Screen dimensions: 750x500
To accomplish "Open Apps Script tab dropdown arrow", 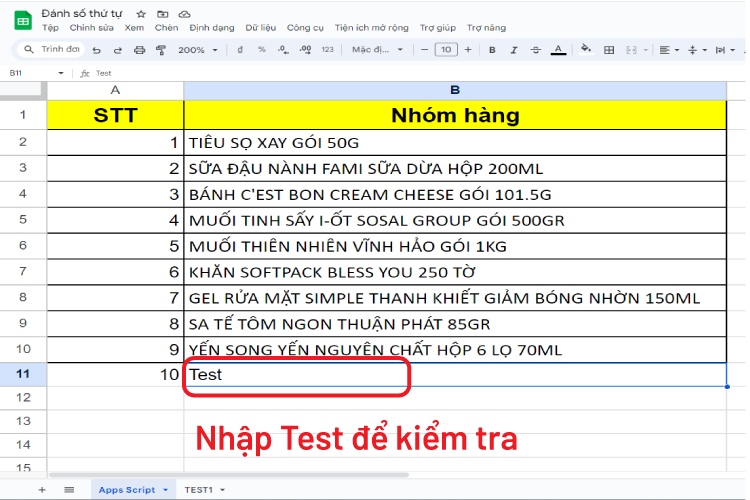I will click(x=165, y=490).
